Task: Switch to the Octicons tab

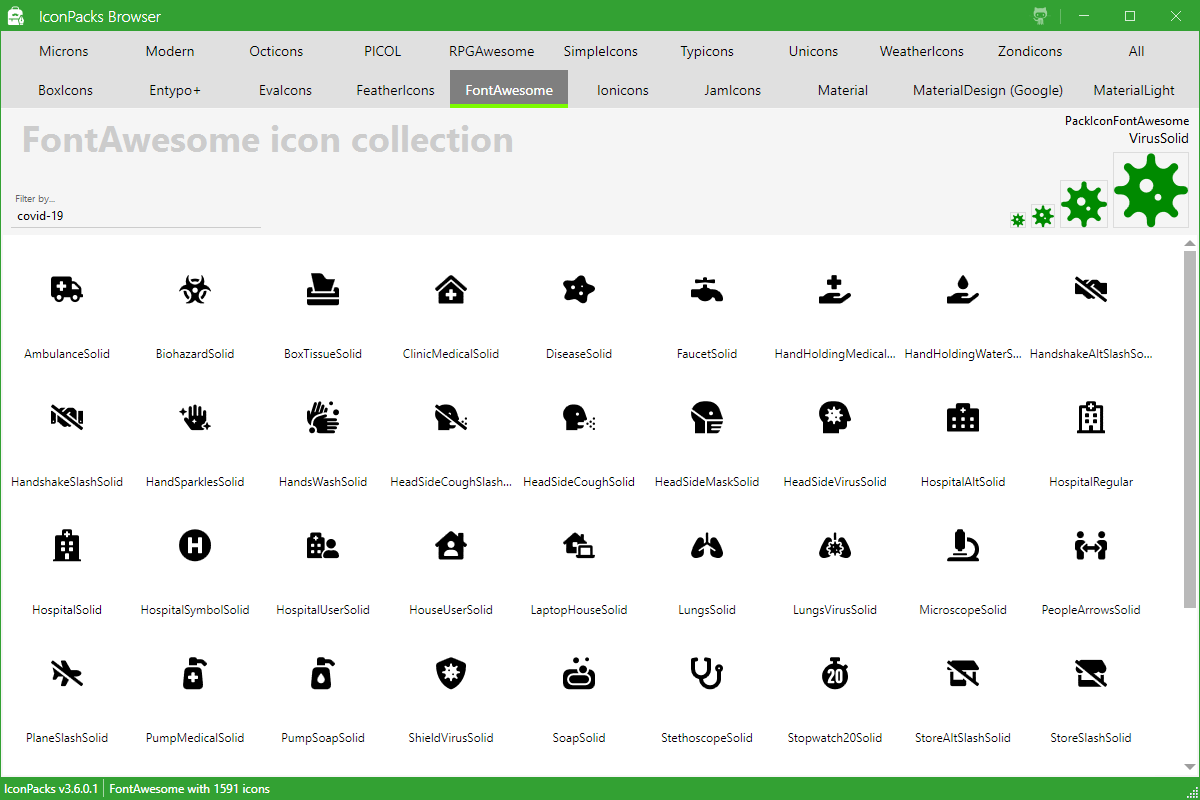Action: point(276,51)
